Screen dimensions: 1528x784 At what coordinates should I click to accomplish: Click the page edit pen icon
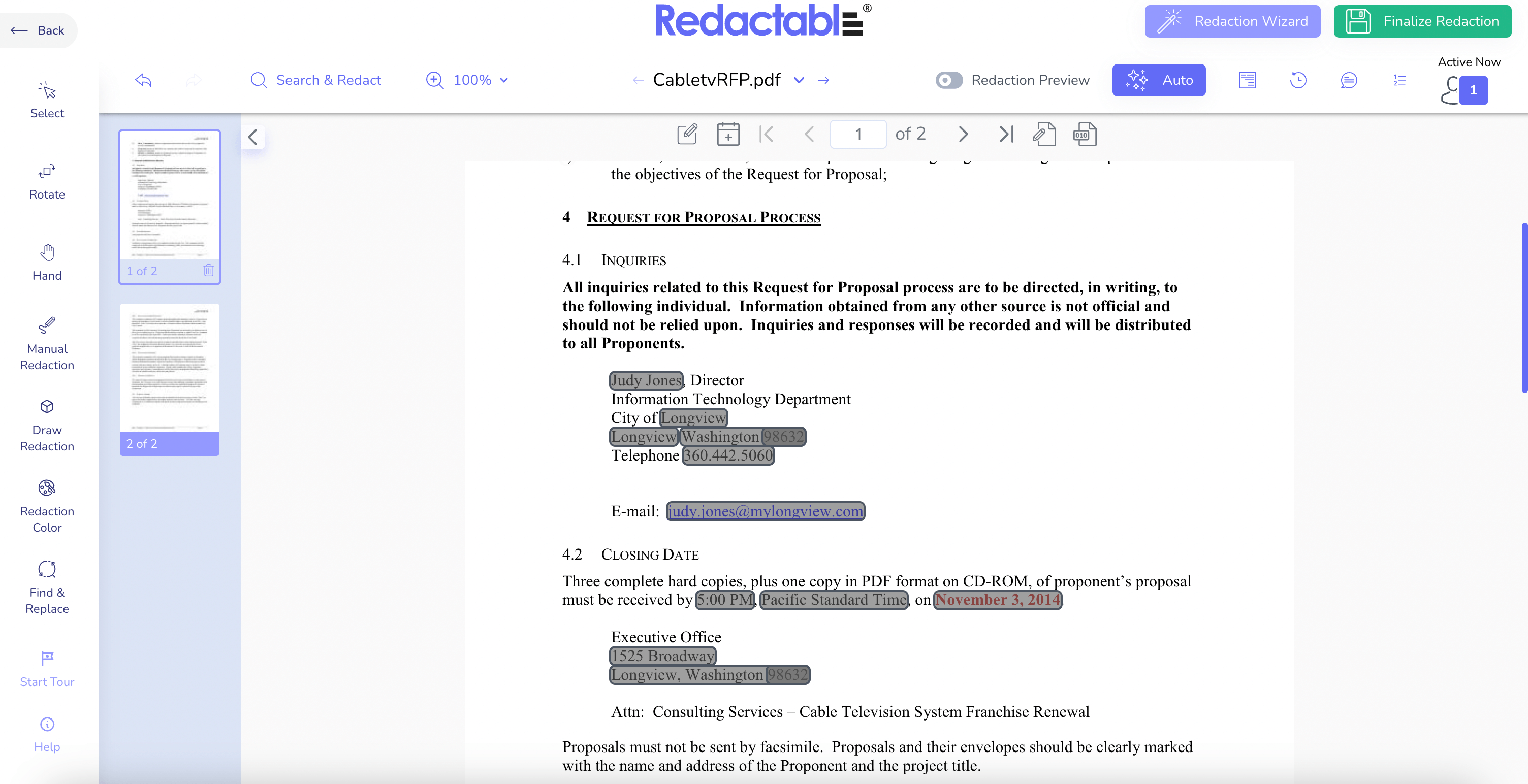pos(1044,134)
